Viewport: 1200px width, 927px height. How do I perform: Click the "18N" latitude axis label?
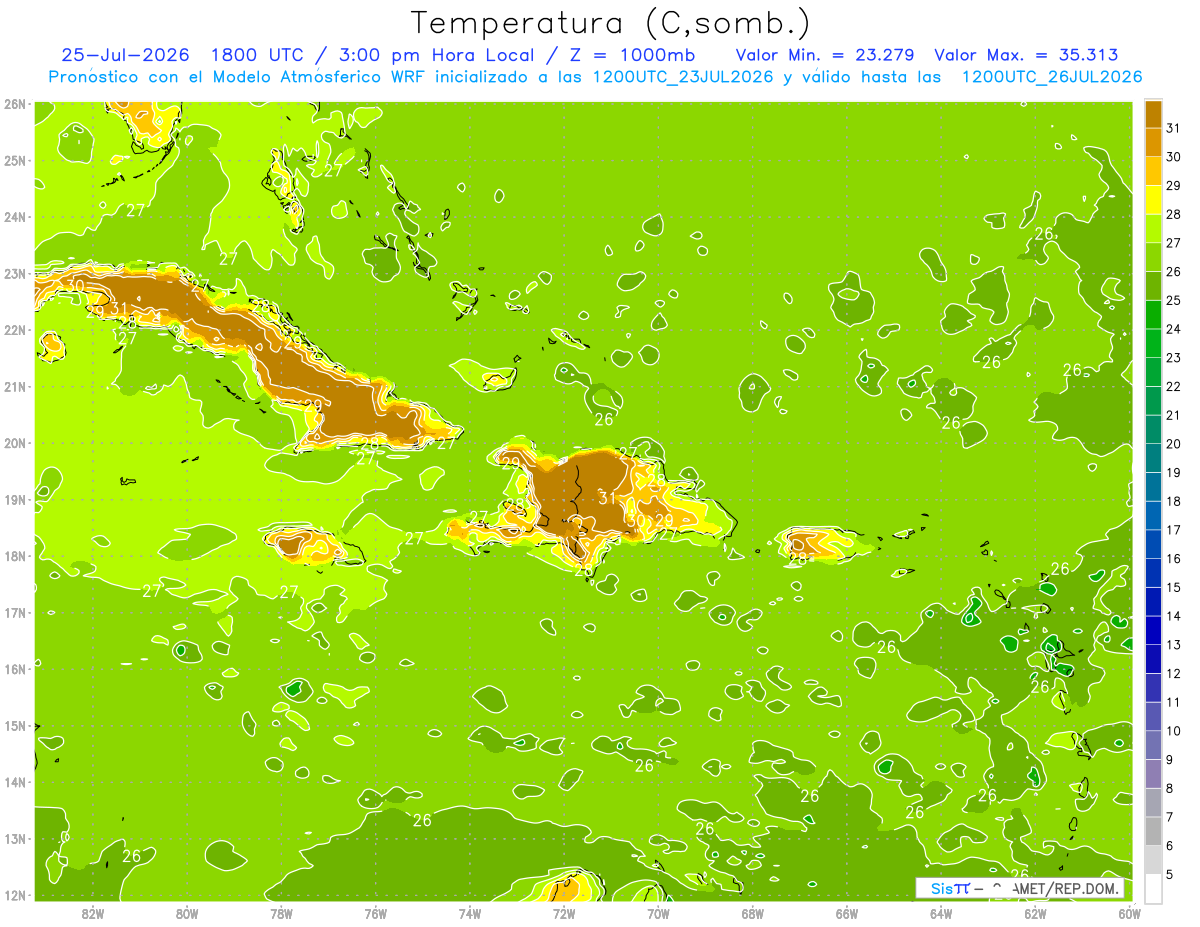(x=14, y=556)
